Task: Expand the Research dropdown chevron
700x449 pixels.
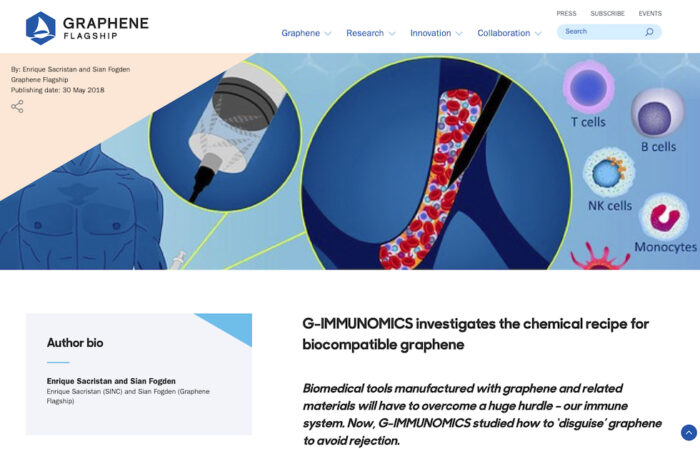Action: coord(392,33)
